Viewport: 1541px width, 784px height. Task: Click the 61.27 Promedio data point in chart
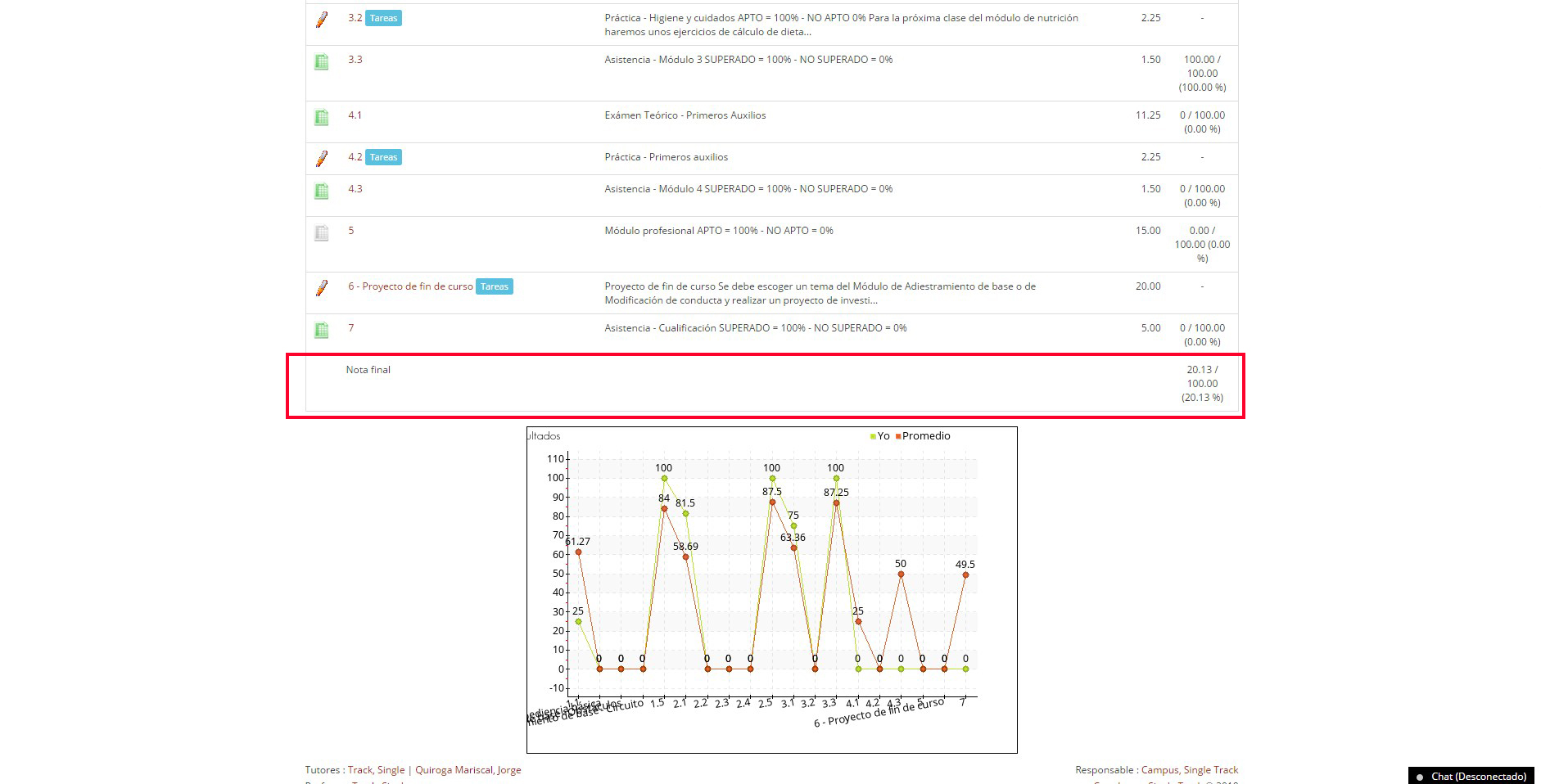click(578, 552)
